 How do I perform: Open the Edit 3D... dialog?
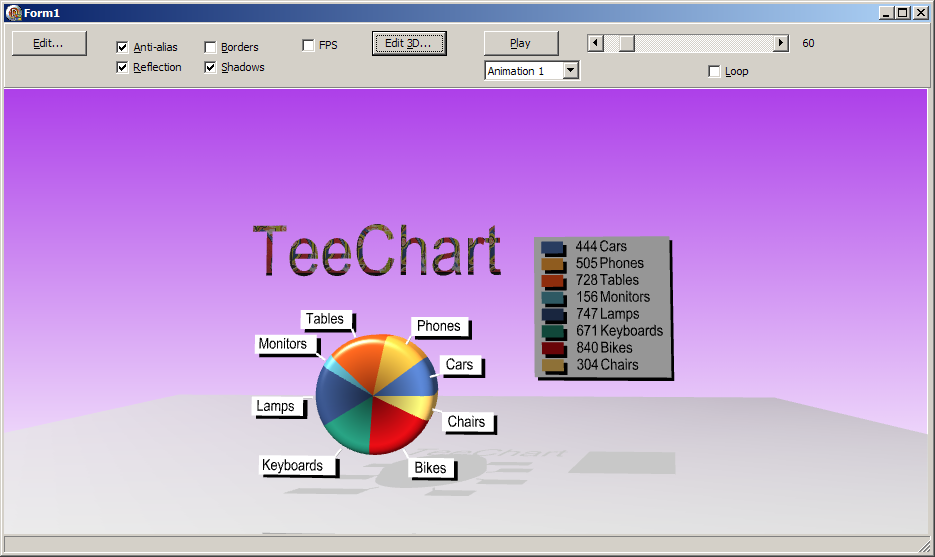coord(409,44)
